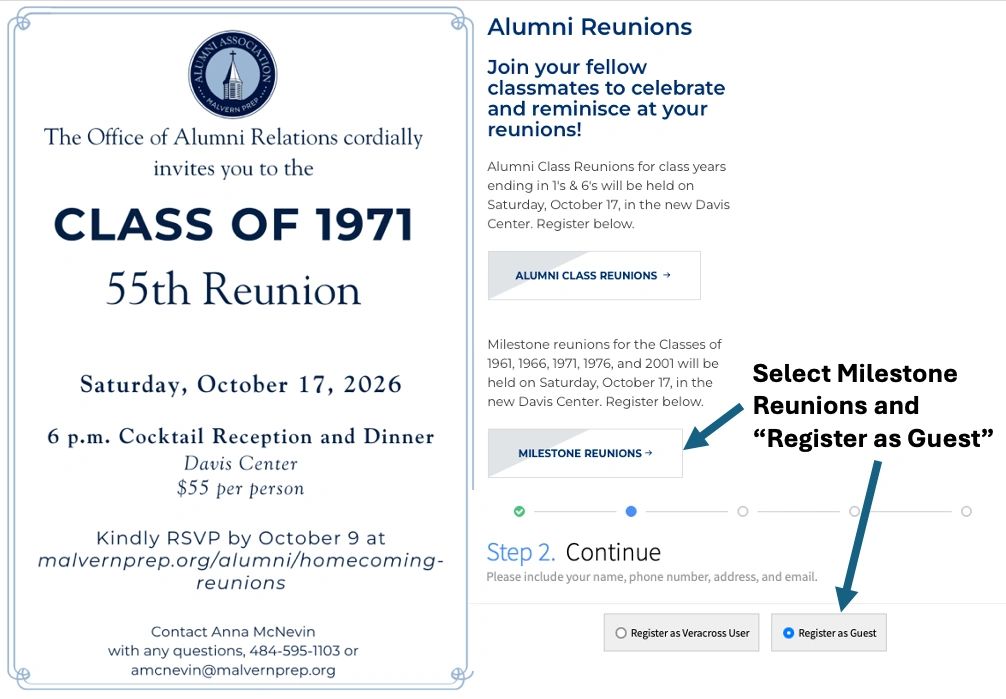Click the top-left corner ornament of the invitation
This screenshot has width=1006, height=699.
[x=21, y=22]
